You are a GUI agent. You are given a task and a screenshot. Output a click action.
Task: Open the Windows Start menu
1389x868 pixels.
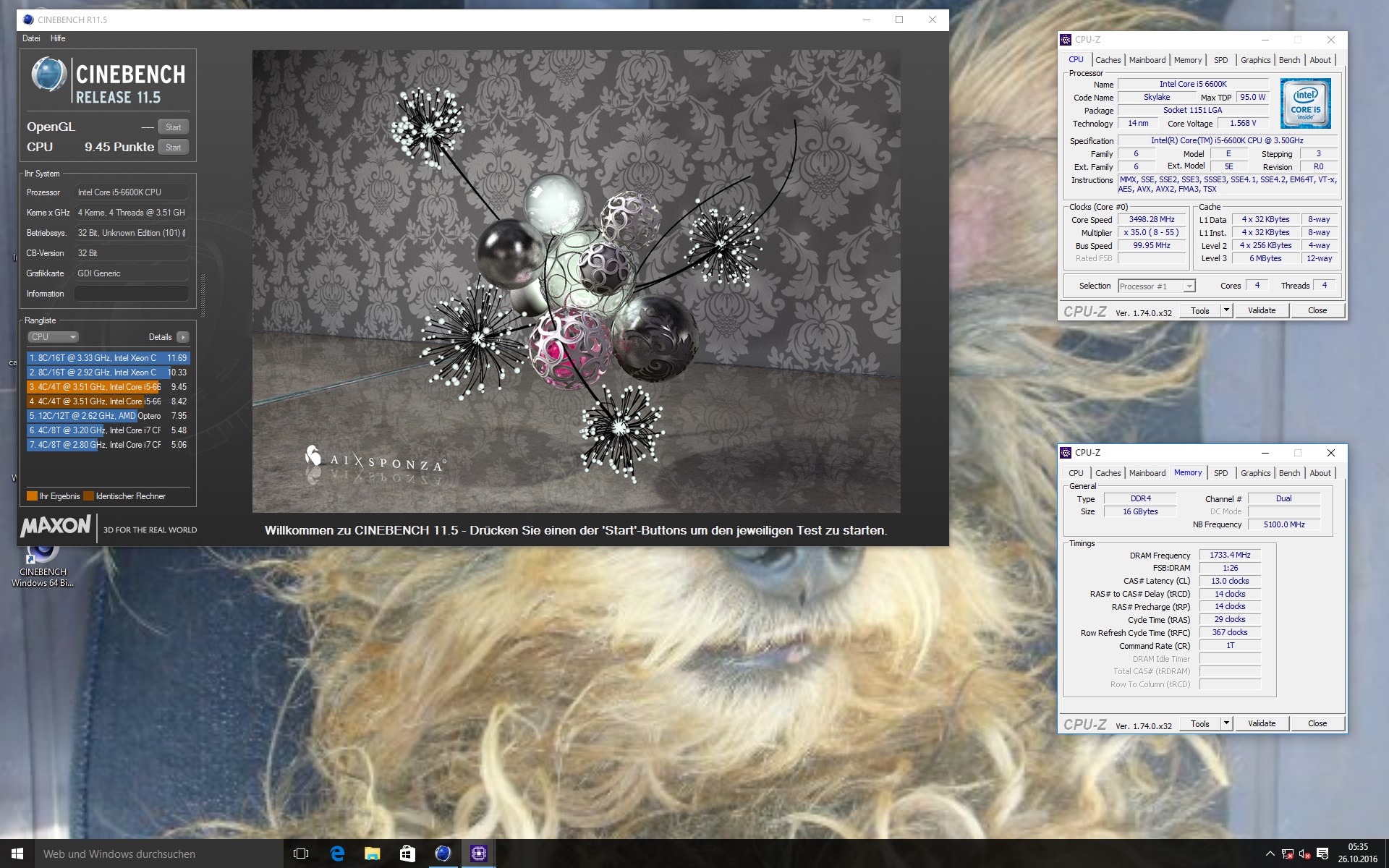pyautogui.click(x=17, y=854)
